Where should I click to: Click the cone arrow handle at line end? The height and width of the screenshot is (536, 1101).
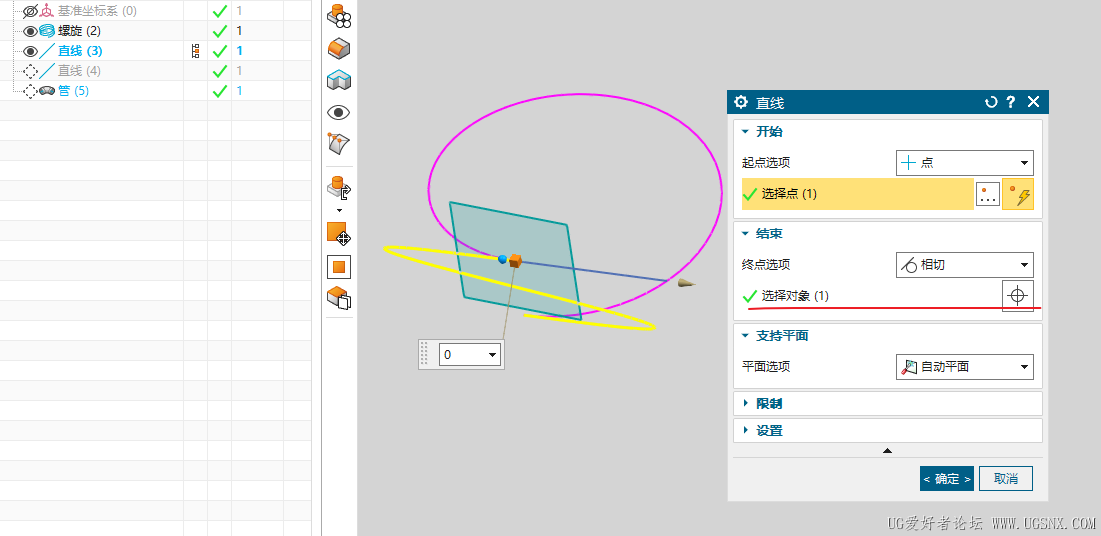(686, 283)
